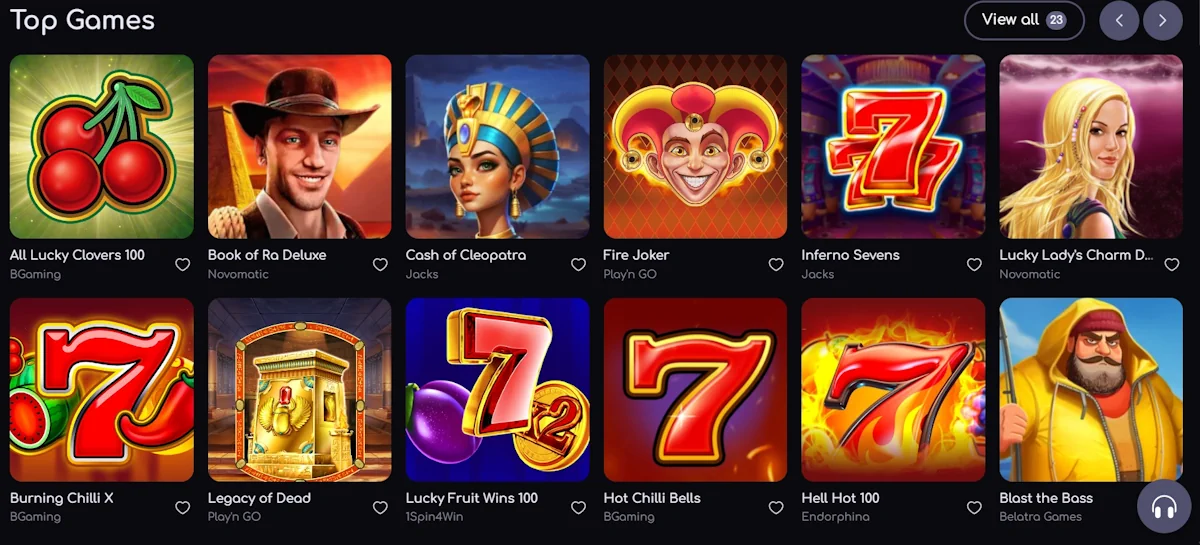
Task: Open the Fire Joker game thumbnail
Action: tap(695, 146)
